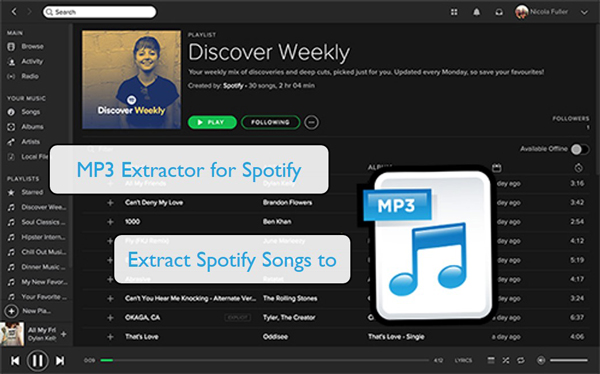Screen dimensions: 600x374
Task: Sort by duration clock icon
Action: tap(579, 167)
